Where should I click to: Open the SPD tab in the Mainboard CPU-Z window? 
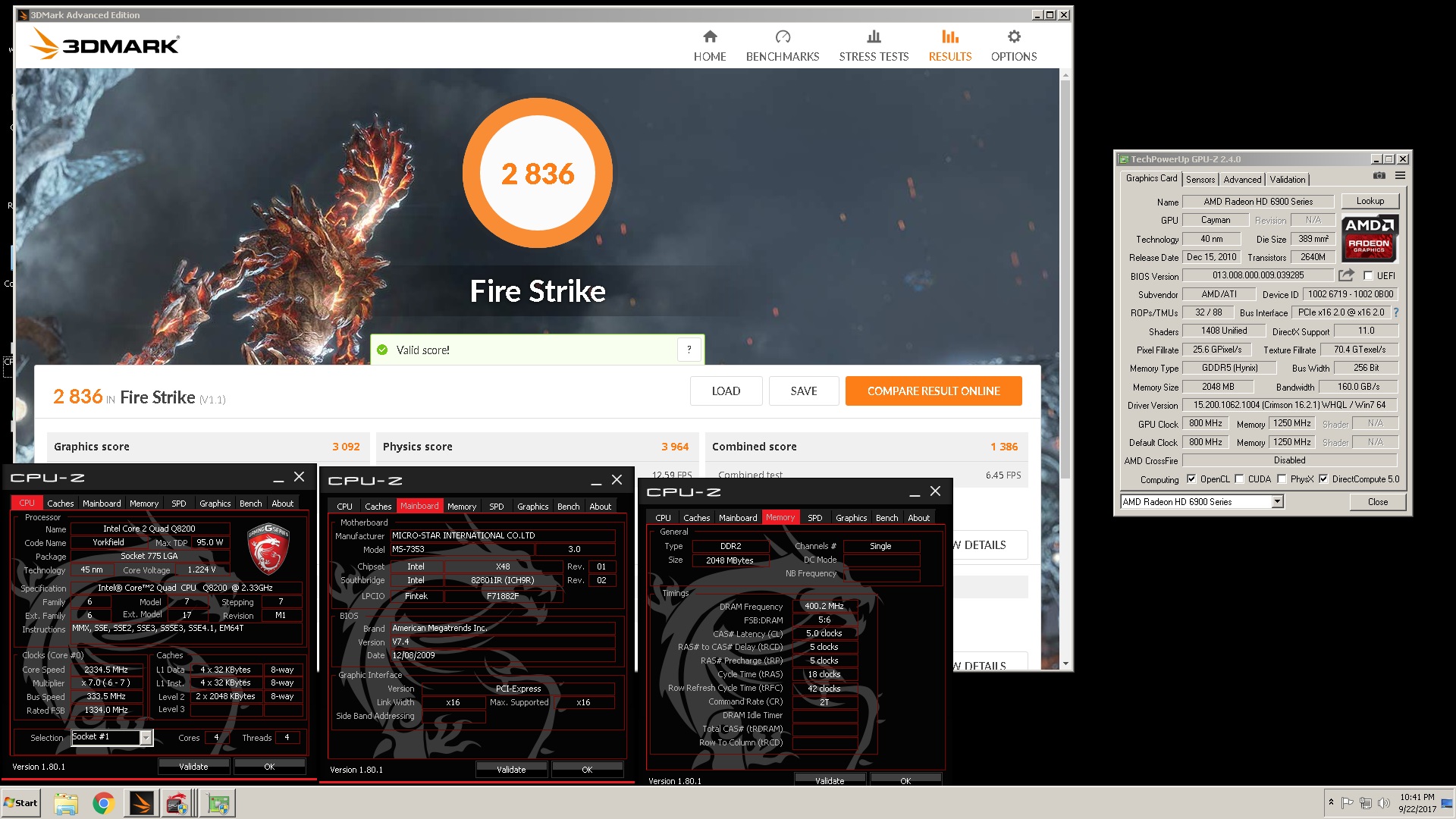[497, 507]
